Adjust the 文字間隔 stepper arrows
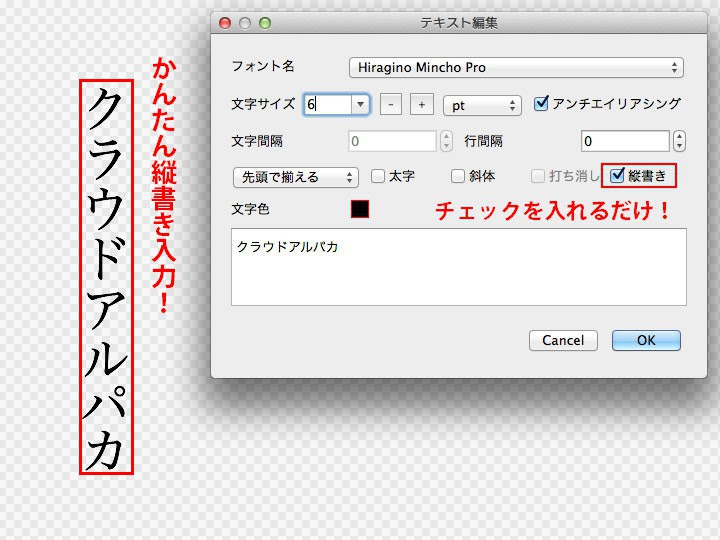Viewport: 720px width, 540px height. 446,141
